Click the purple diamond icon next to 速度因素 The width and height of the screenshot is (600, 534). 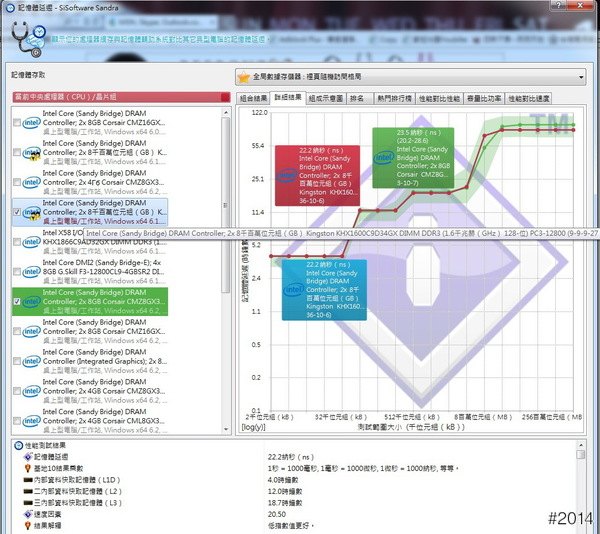pyautogui.click(x=28, y=514)
